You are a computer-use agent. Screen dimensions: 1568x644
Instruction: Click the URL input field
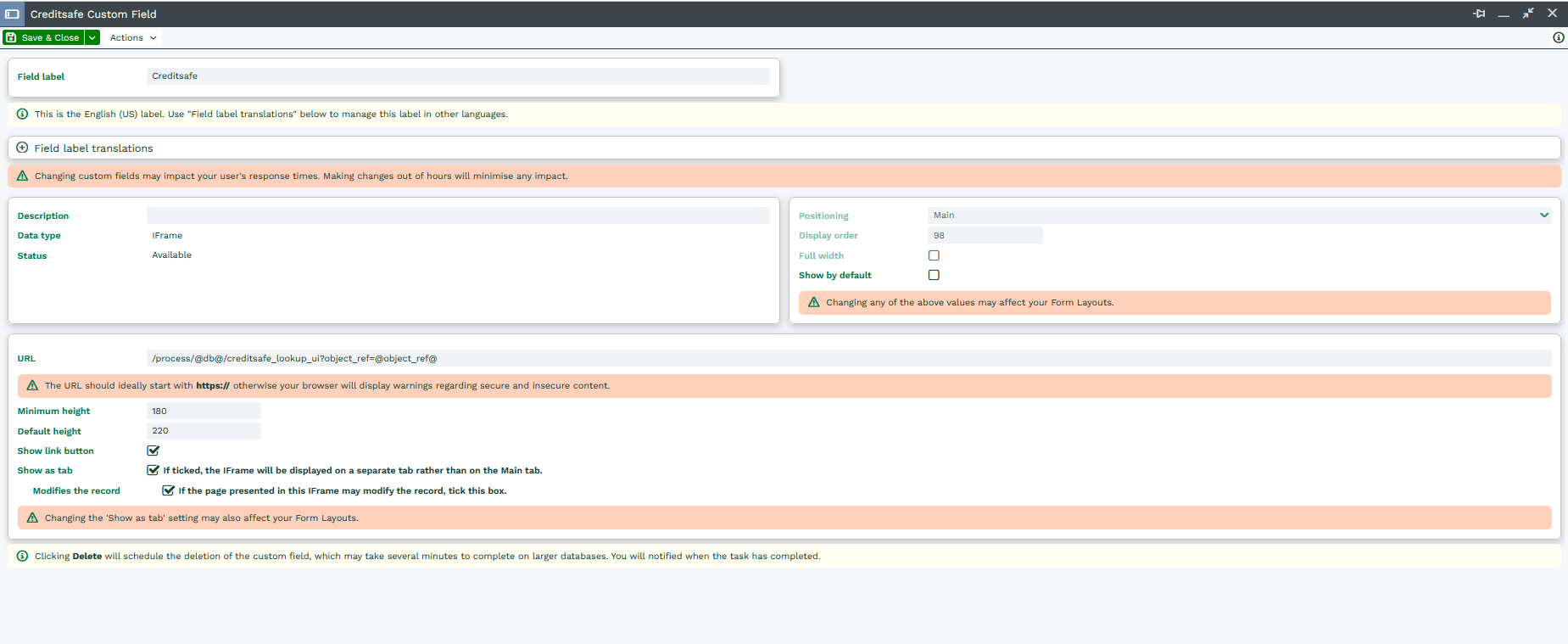848,358
